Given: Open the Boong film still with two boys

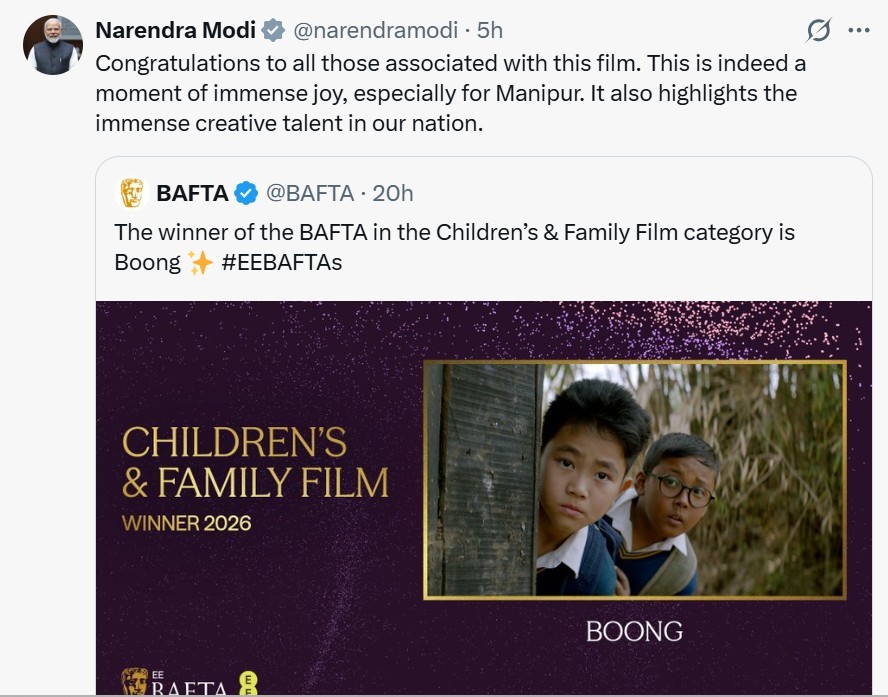Looking at the screenshot, I should (635, 480).
